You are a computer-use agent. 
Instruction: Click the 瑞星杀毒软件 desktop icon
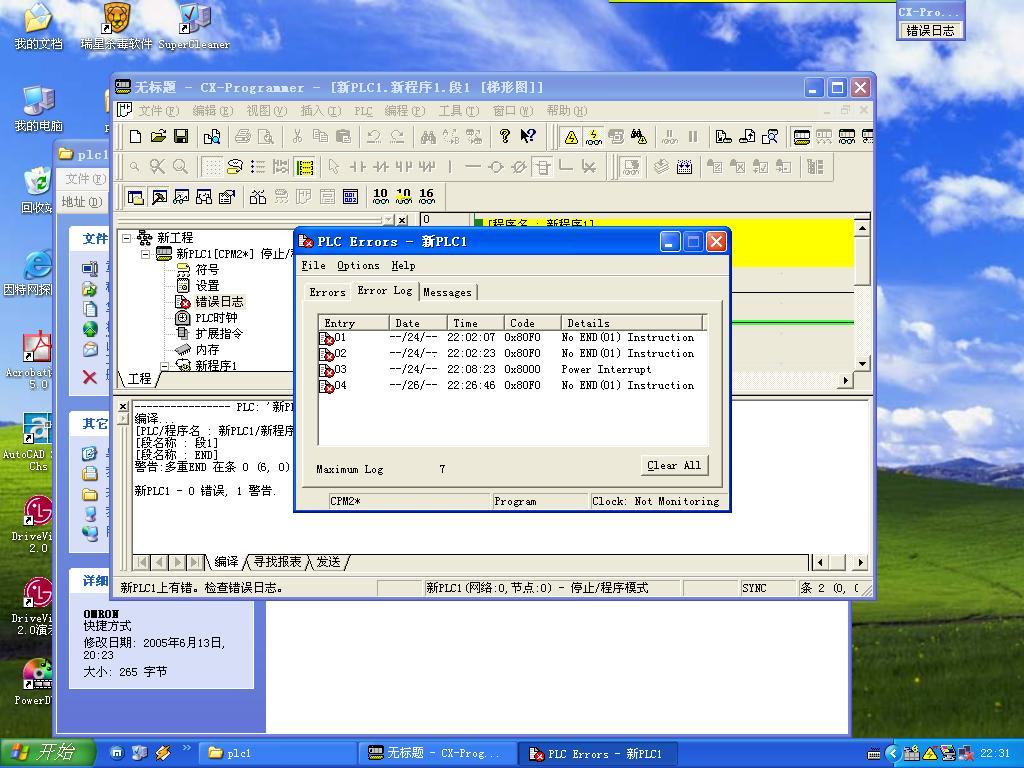tap(116, 26)
